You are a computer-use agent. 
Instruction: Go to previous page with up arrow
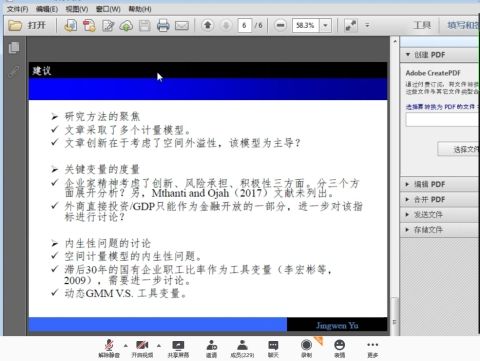[208, 25]
